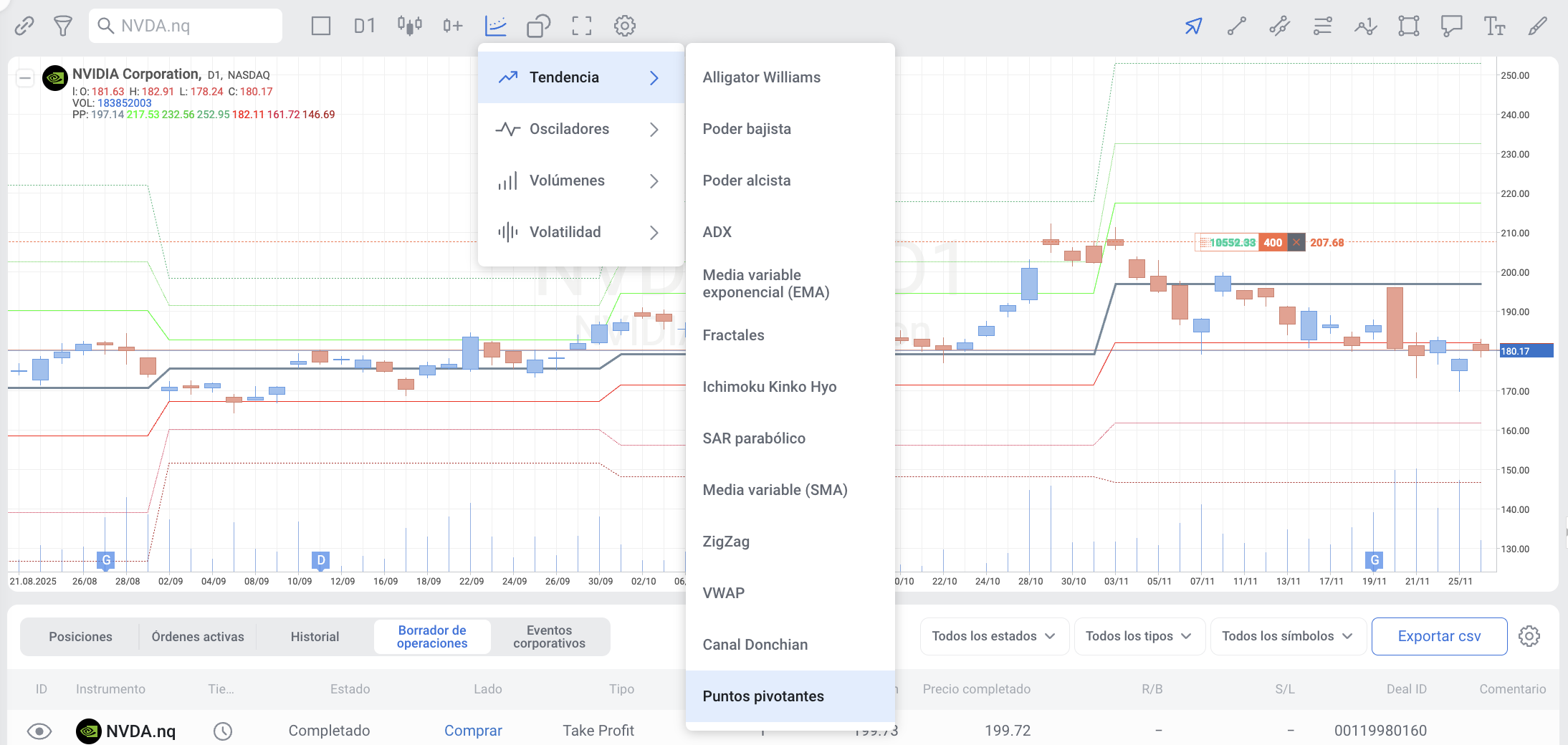Open Eventos corporativos tab
This screenshot has width=1568, height=745.
tap(549, 637)
